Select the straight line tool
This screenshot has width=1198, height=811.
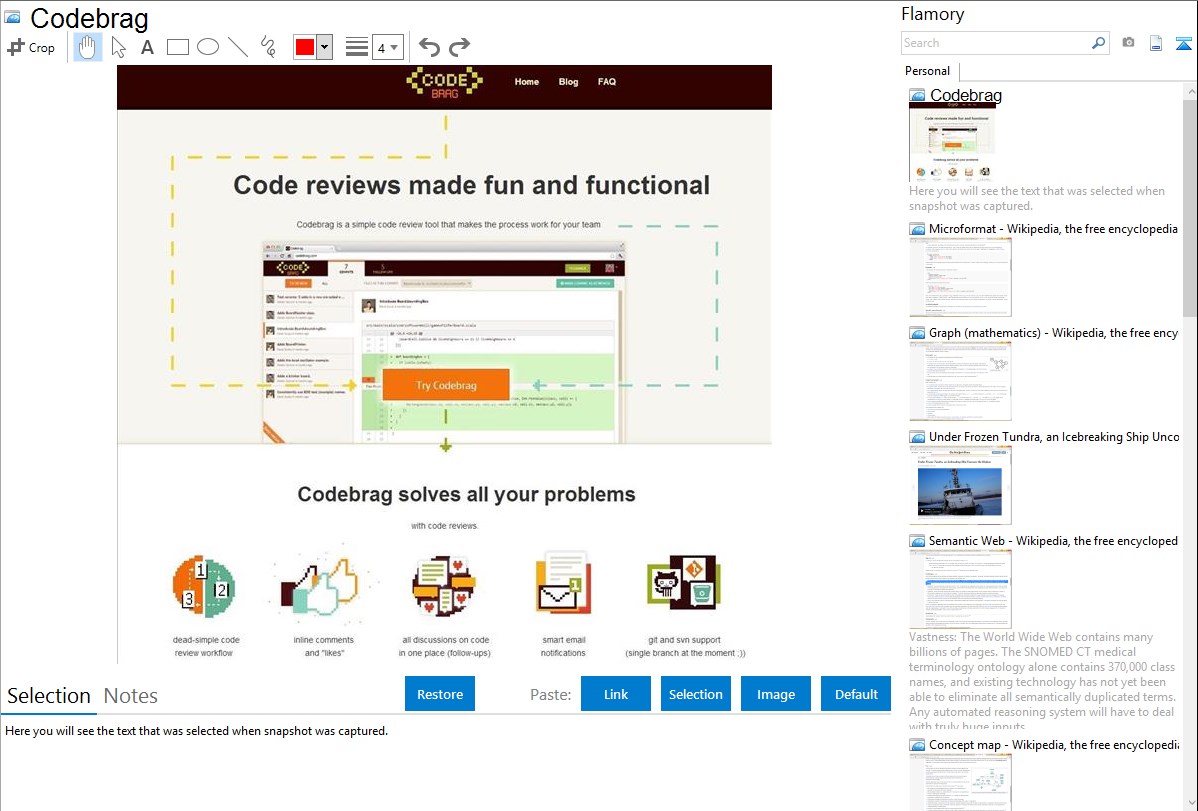[x=238, y=47]
